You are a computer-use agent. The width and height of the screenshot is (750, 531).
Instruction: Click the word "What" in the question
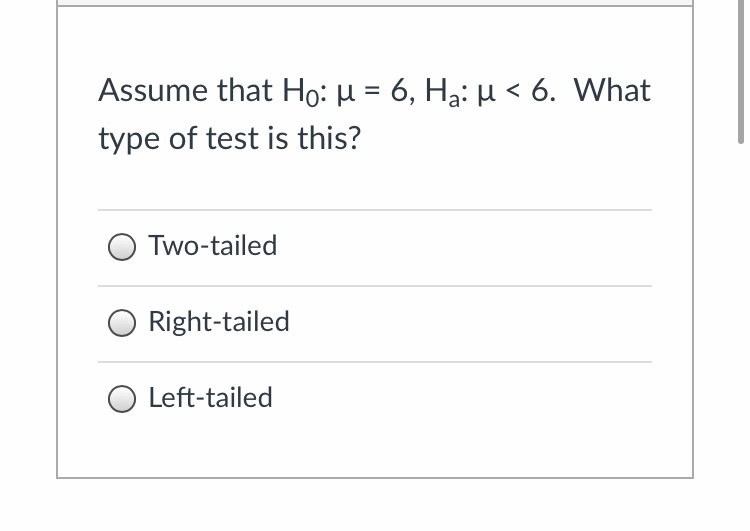[x=614, y=91]
